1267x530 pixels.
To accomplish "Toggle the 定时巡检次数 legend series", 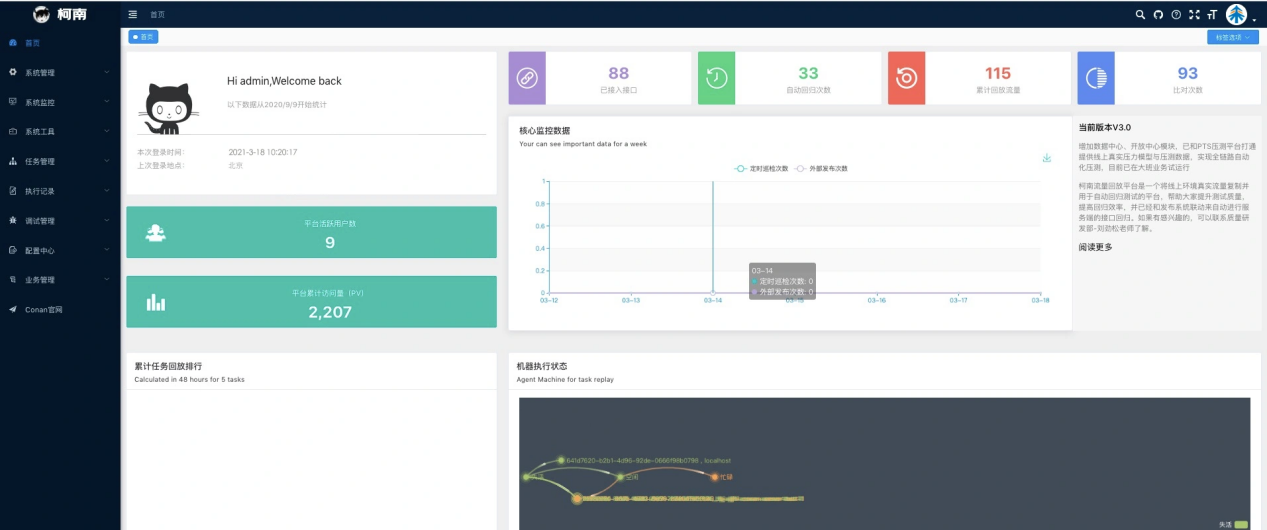I will point(762,168).
